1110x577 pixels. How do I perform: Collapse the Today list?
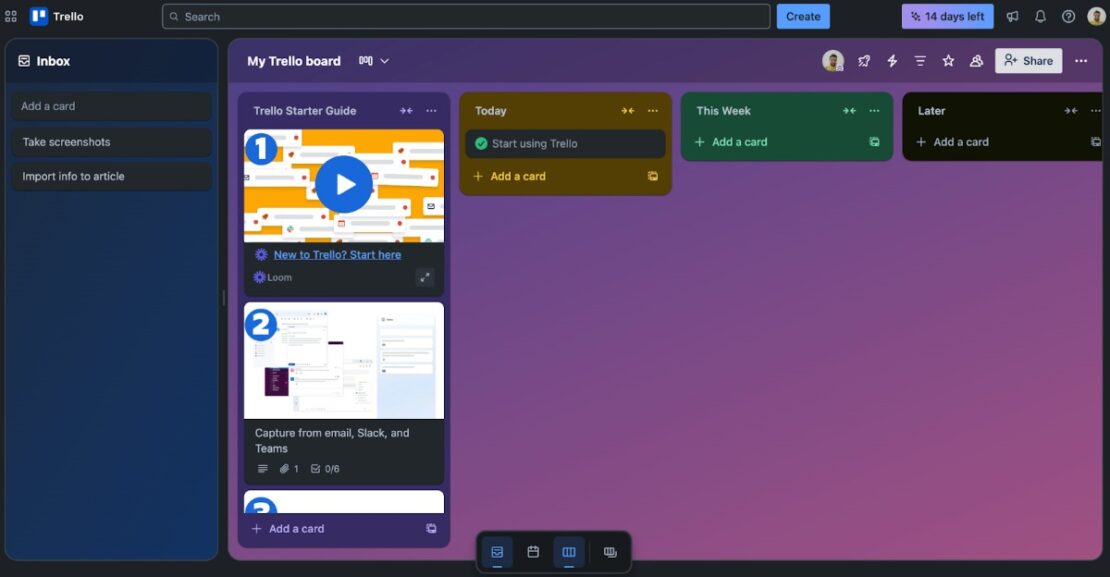(x=627, y=111)
